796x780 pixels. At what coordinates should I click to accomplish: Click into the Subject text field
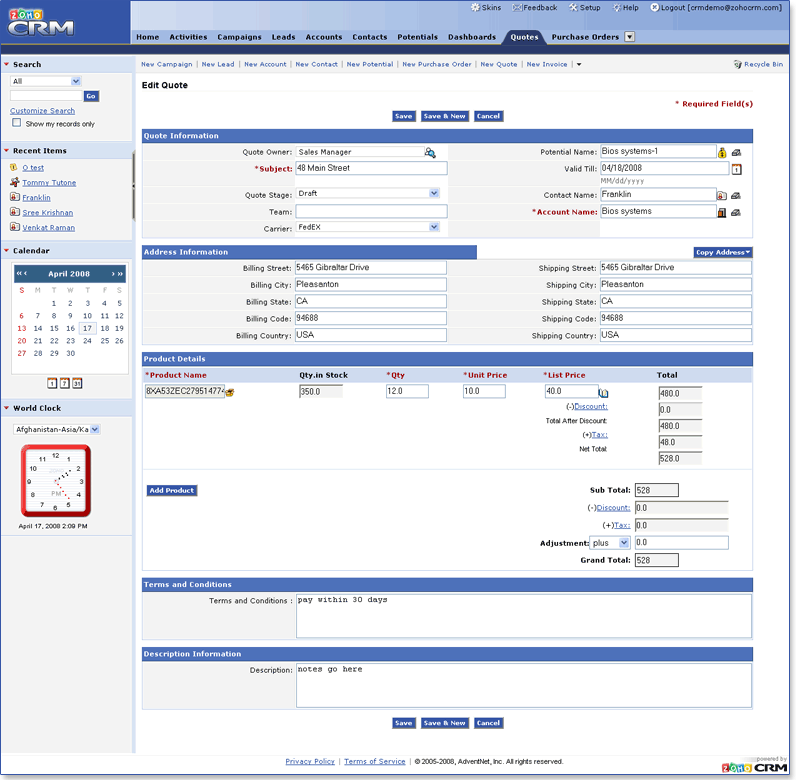pos(371,169)
